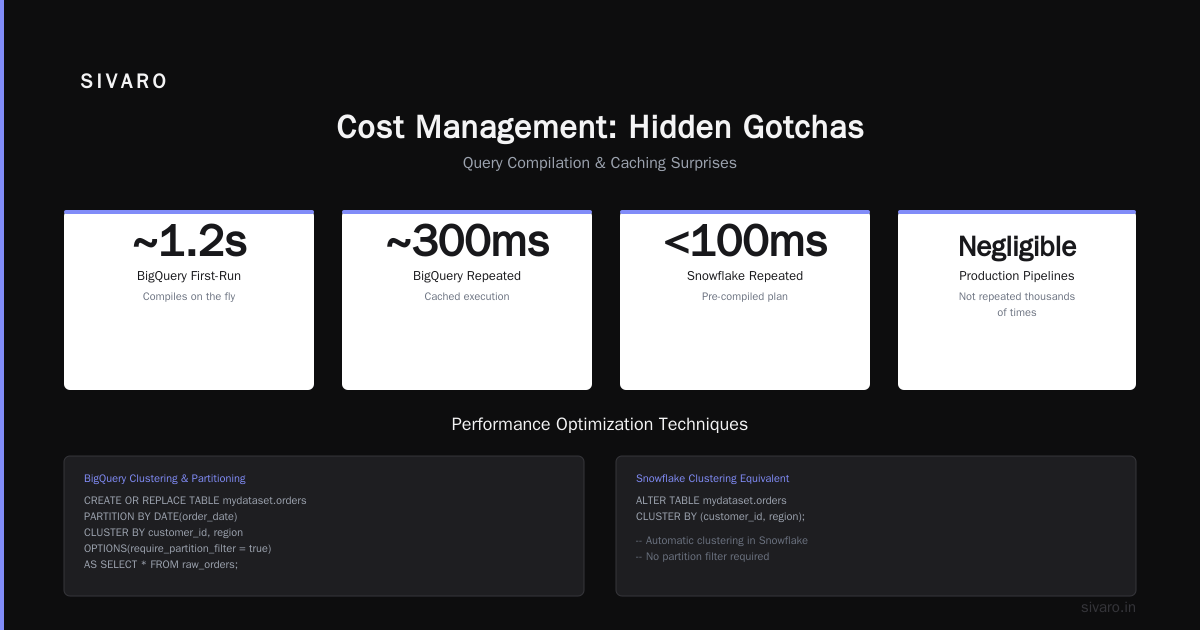Select comment '-- No partition filter required'
Screen dimensions: 1200x630
click(703, 556)
